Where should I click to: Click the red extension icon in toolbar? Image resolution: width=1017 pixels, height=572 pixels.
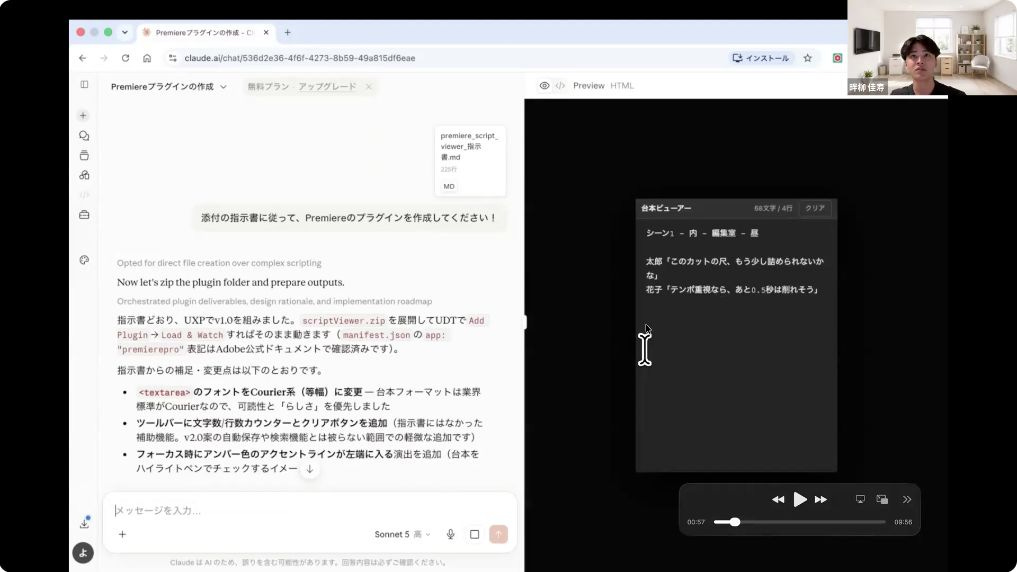[x=837, y=58]
